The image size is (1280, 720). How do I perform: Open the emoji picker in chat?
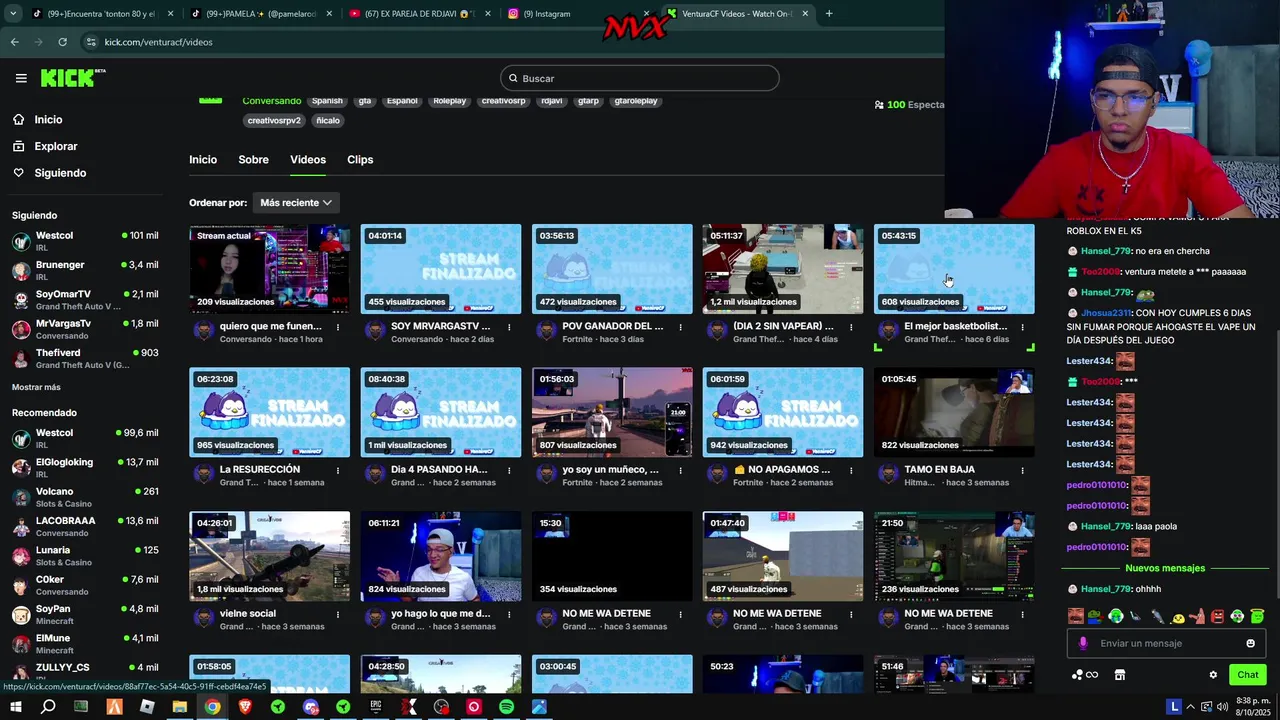[x=1250, y=643]
